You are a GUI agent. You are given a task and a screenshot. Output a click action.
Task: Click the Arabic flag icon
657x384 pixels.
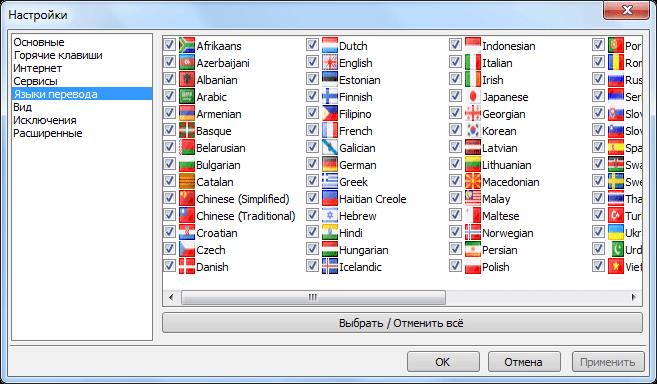click(187, 96)
